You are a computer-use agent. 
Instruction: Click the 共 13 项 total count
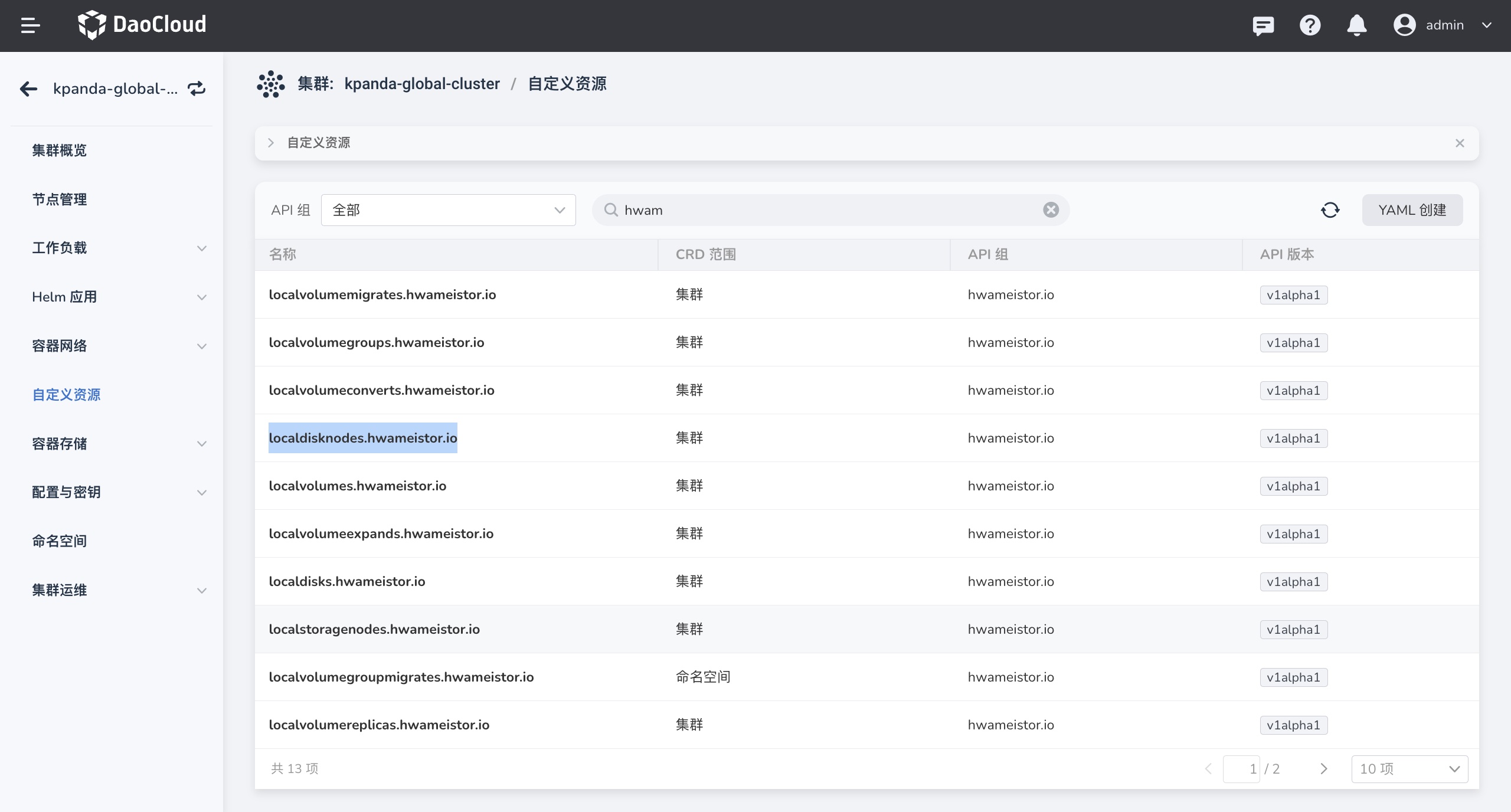pos(295,768)
